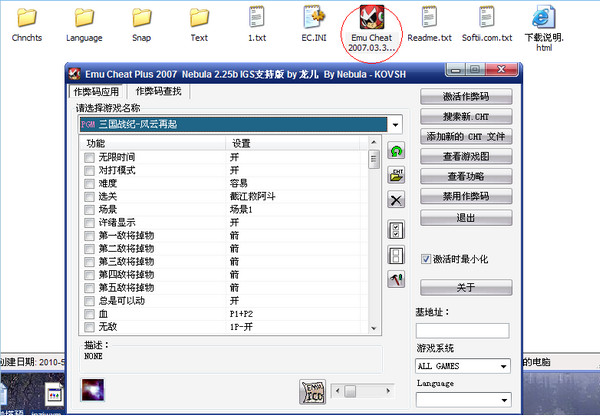Click the 退出 button
Screen dimensions: 600x416
pos(466,218)
